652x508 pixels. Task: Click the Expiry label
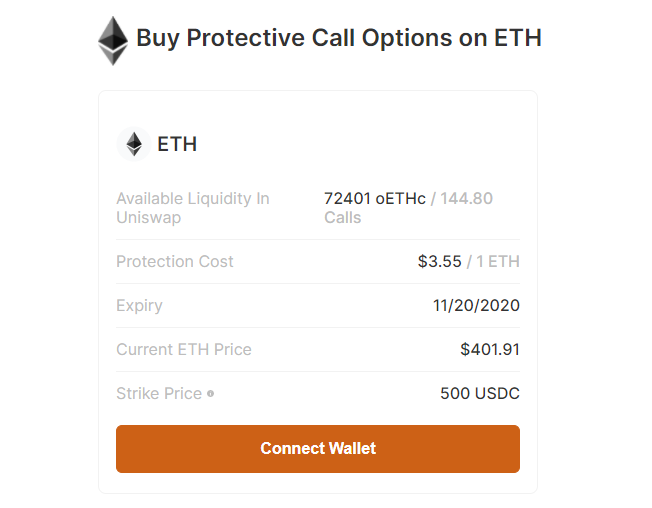click(139, 306)
